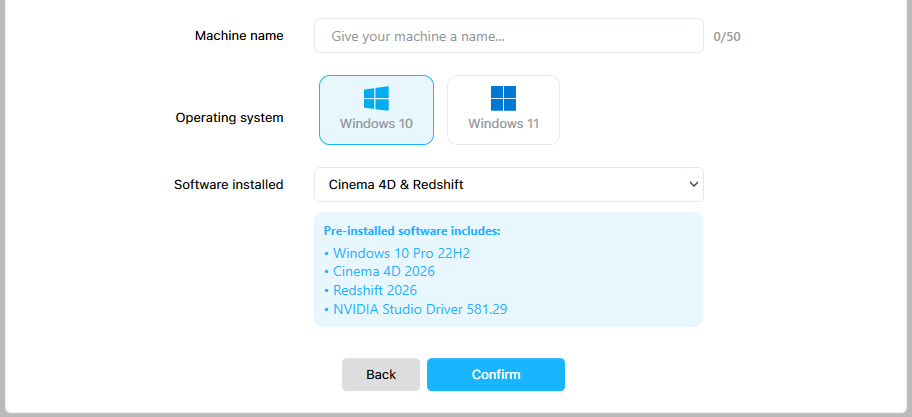Click the Software installed label
The image size is (912, 417).
(229, 184)
